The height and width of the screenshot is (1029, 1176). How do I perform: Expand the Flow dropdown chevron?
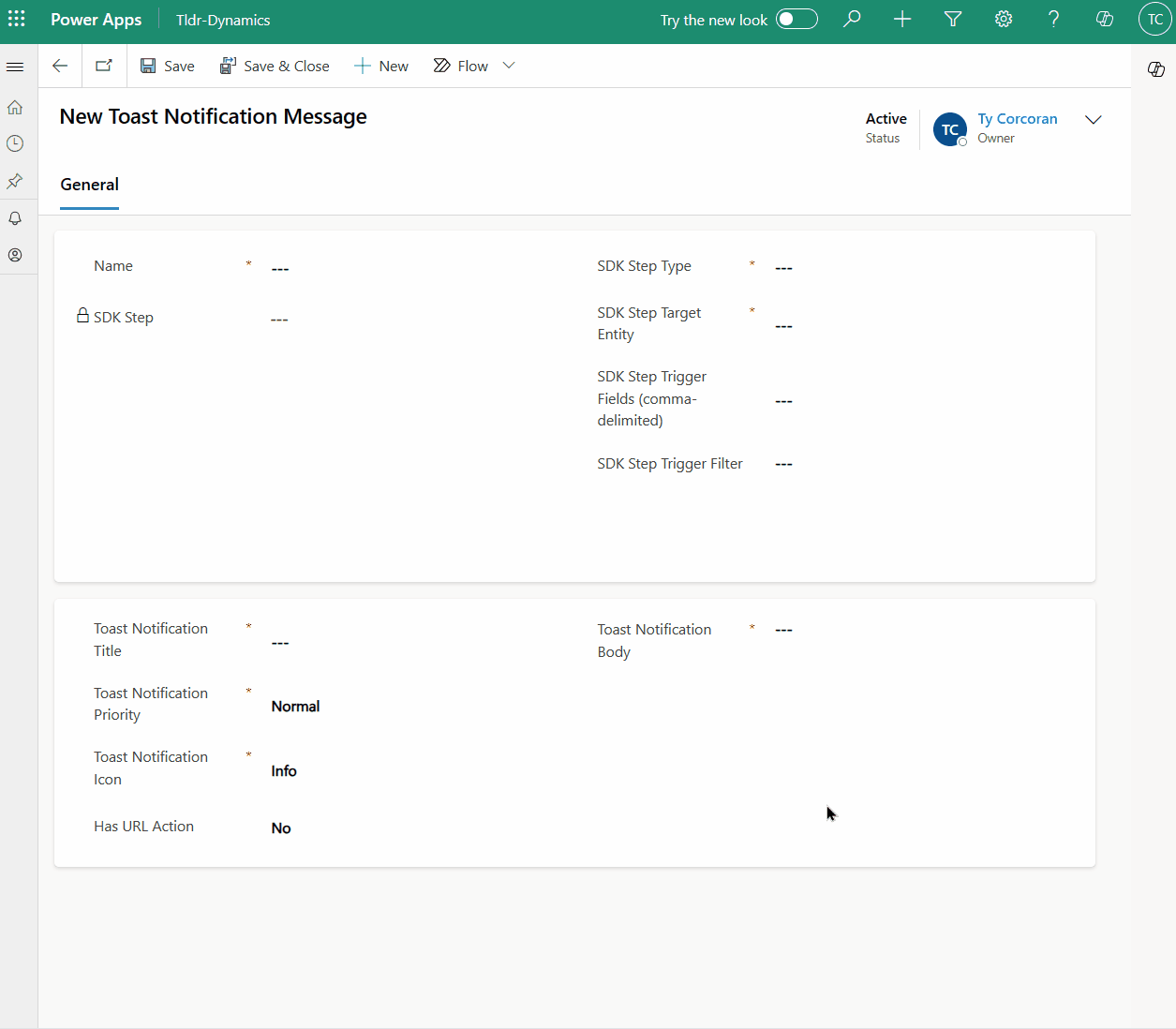[x=509, y=66]
